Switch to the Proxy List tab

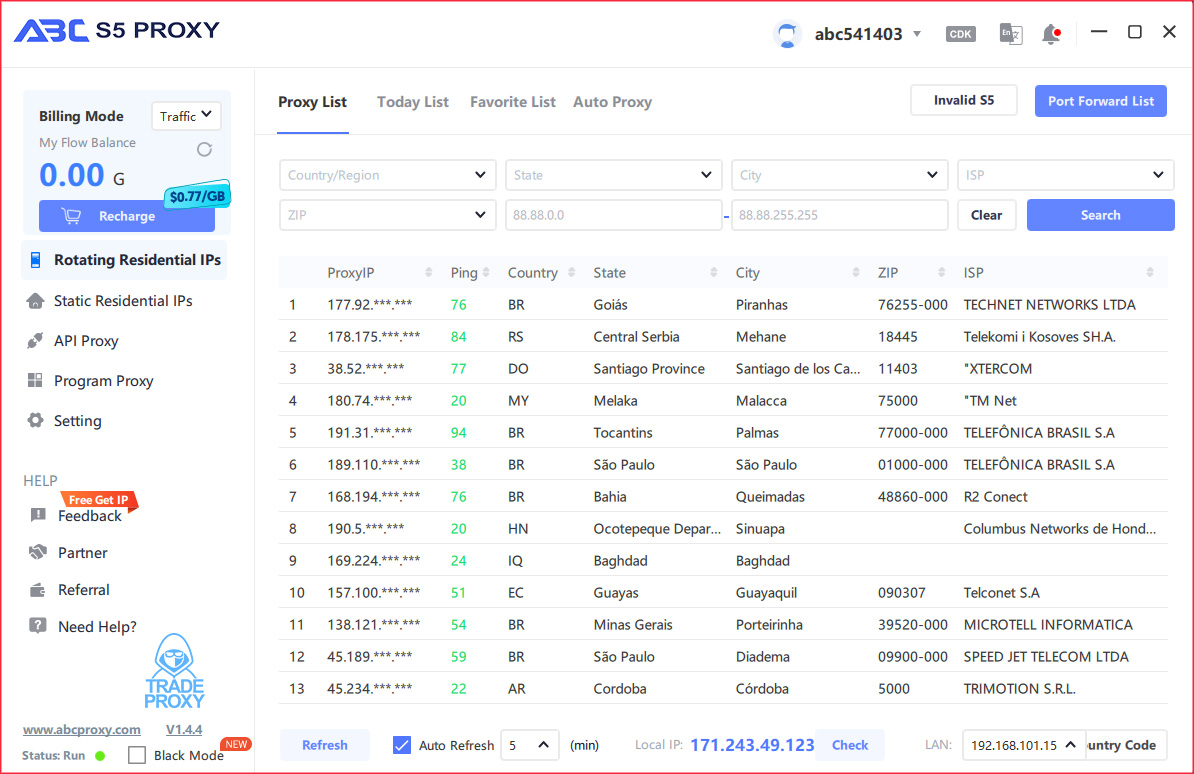[312, 102]
